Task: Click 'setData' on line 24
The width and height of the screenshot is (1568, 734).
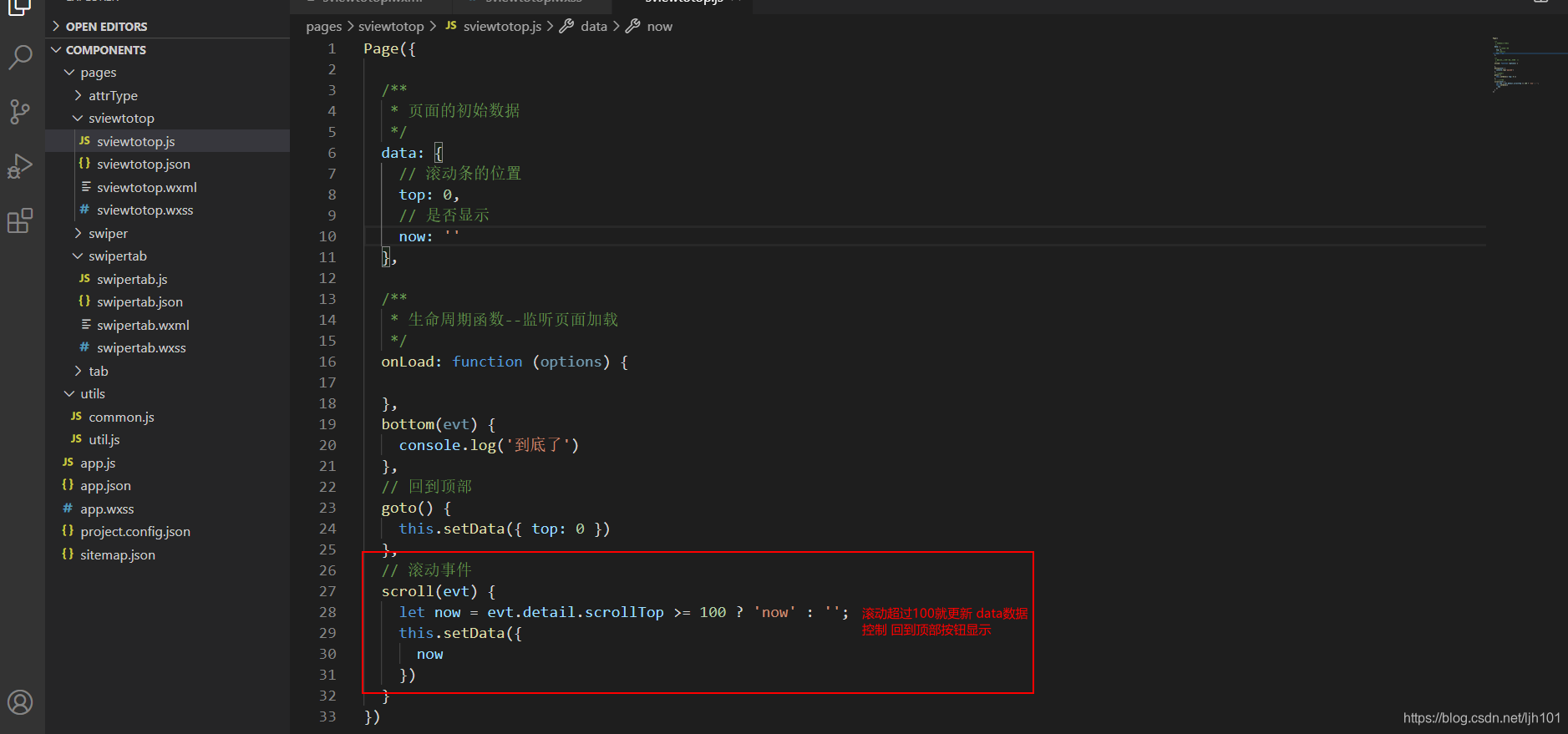Action: pos(474,529)
